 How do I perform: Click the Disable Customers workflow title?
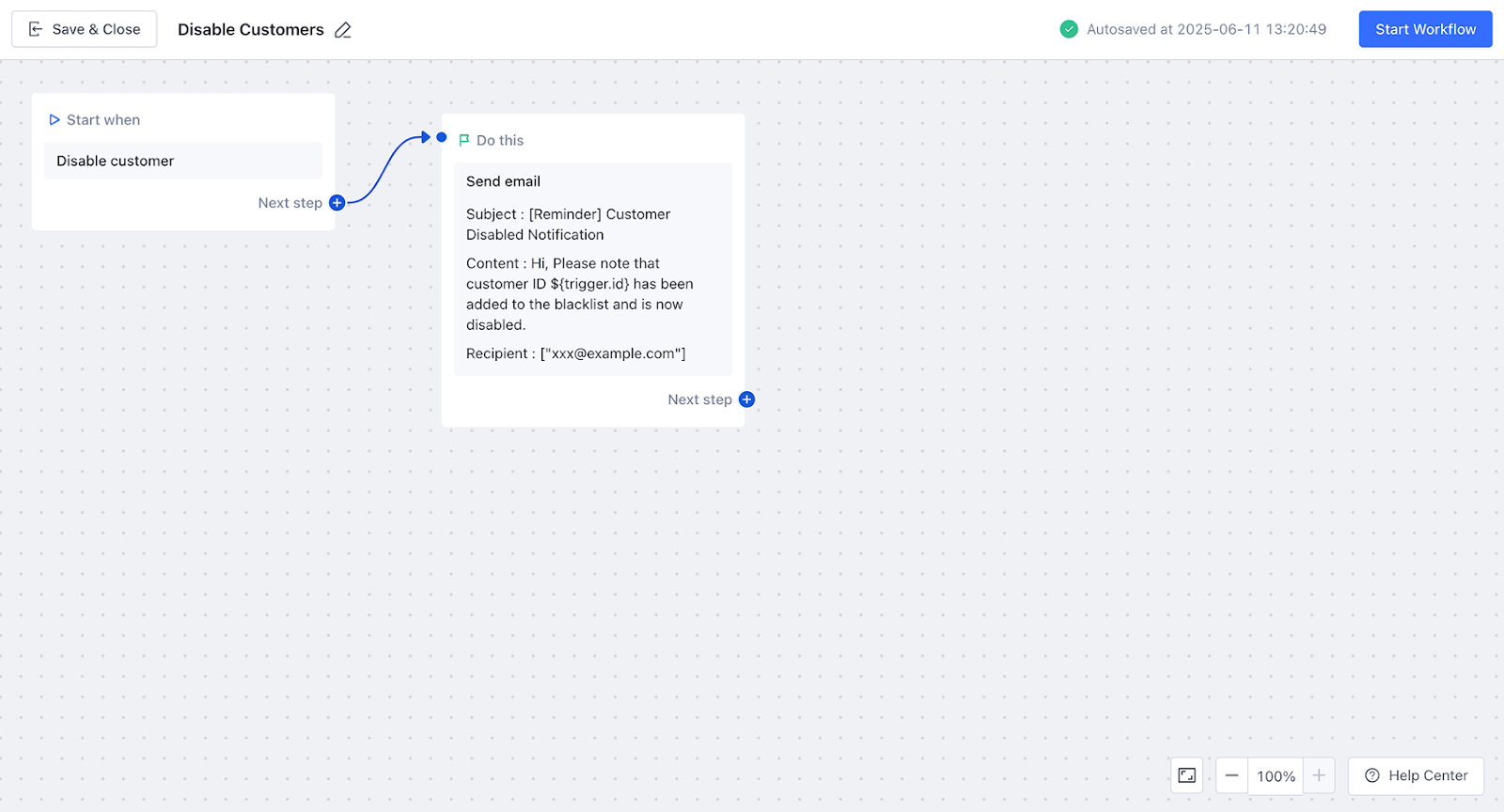[250, 30]
